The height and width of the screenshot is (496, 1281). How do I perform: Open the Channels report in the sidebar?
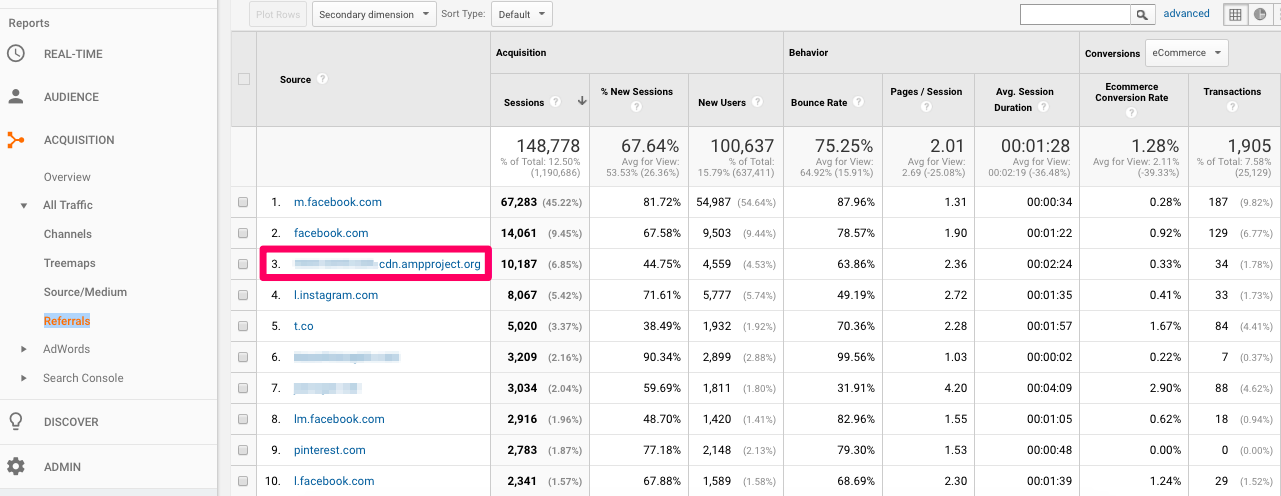click(x=67, y=234)
